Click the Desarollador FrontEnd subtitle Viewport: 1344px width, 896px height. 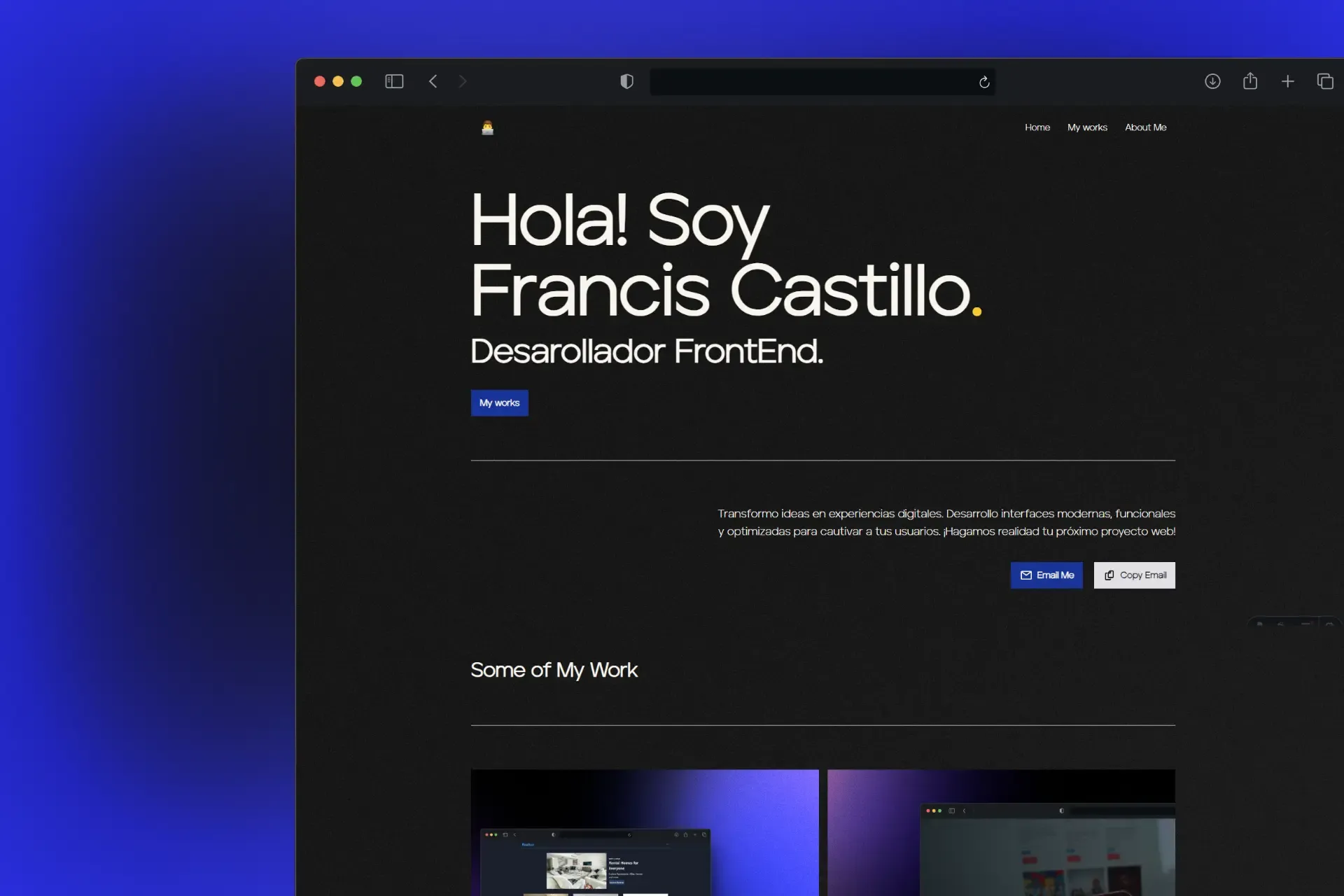point(647,351)
